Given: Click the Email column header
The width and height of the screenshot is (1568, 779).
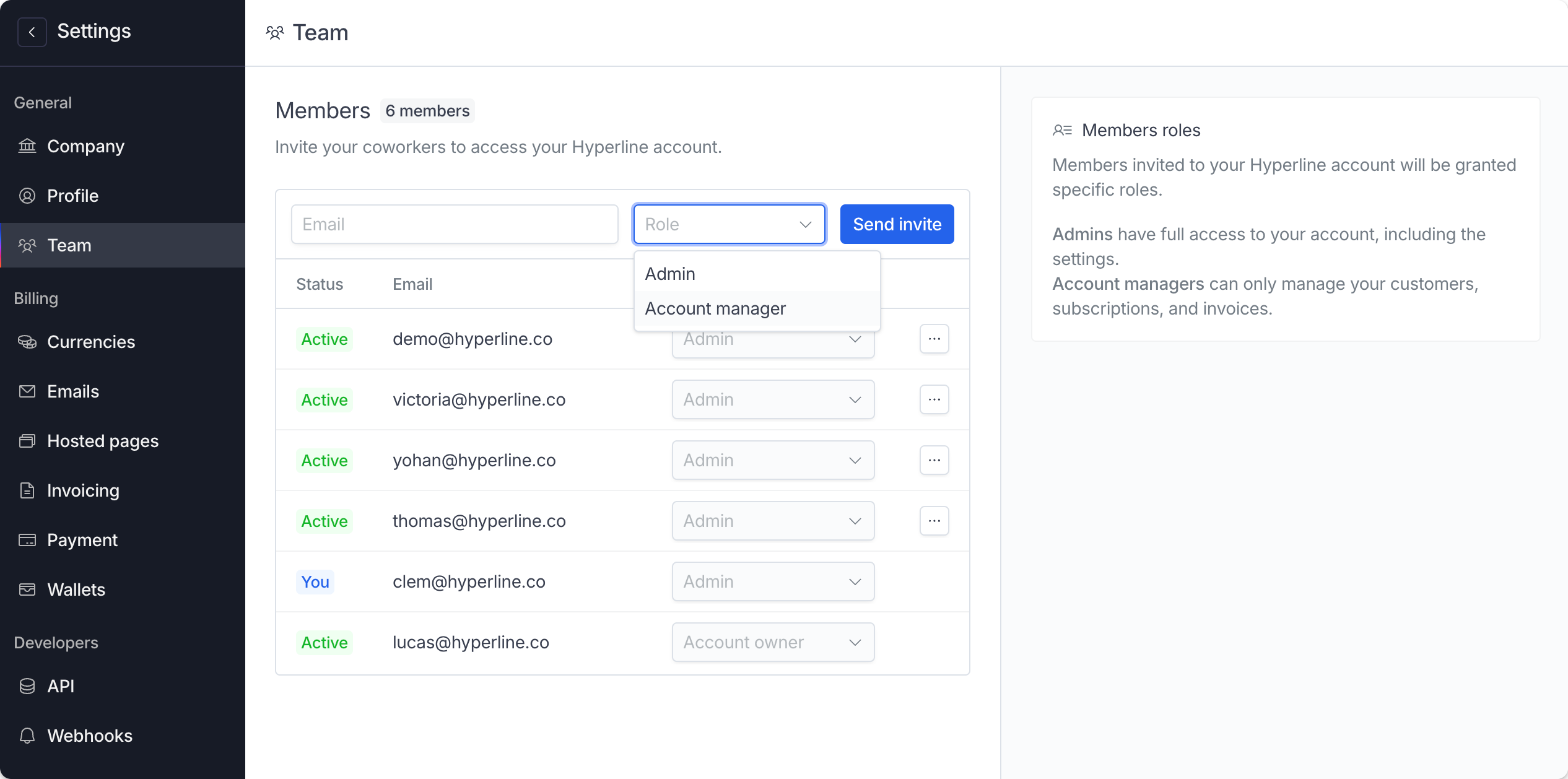Looking at the screenshot, I should [x=412, y=284].
